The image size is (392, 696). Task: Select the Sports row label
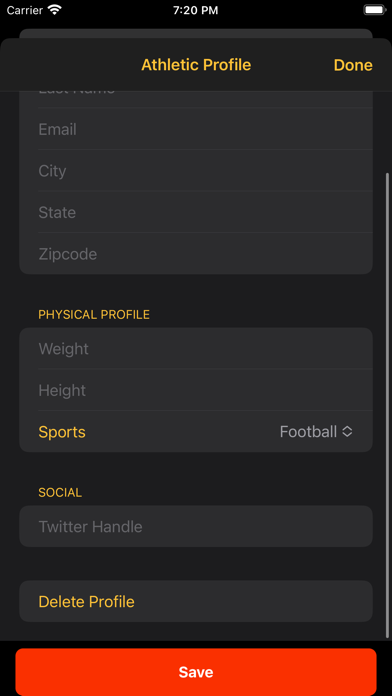pos(62,432)
